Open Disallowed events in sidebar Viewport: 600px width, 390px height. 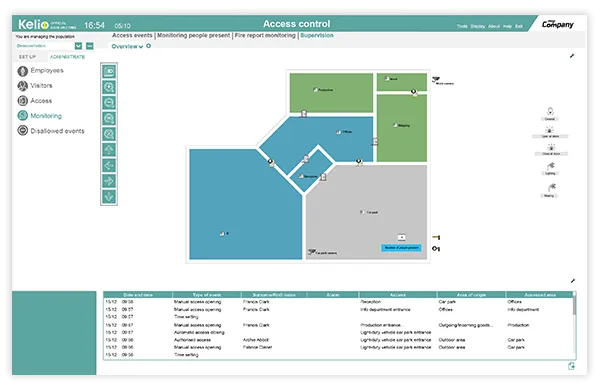click(51, 131)
